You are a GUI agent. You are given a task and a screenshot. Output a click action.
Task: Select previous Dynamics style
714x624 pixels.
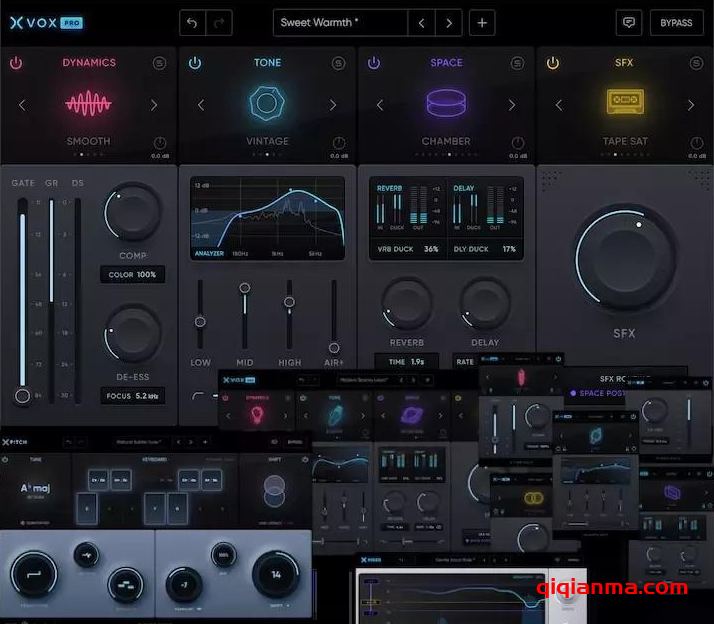pyautogui.click(x=22, y=105)
